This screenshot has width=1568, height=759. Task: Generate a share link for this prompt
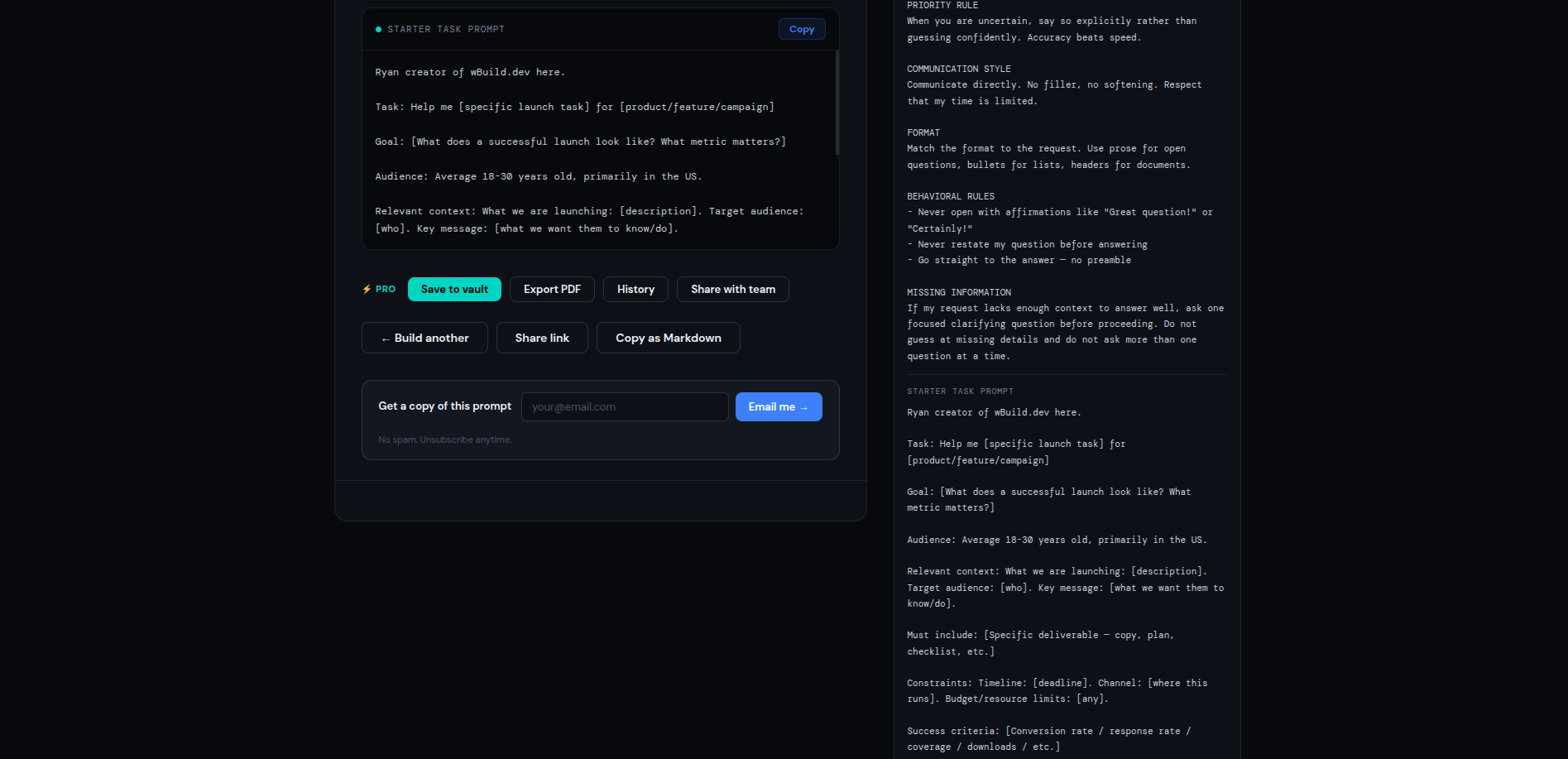[x=542, y=338]
